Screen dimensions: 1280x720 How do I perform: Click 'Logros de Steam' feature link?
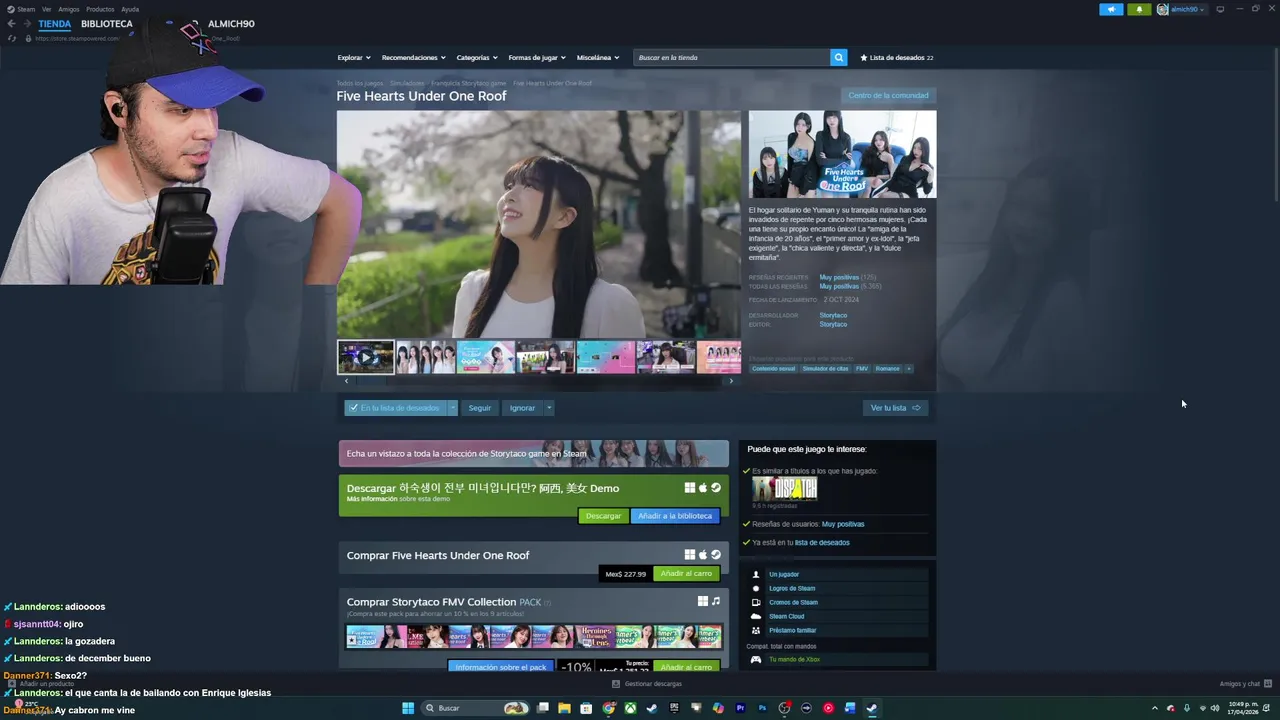tap(792, 588)
